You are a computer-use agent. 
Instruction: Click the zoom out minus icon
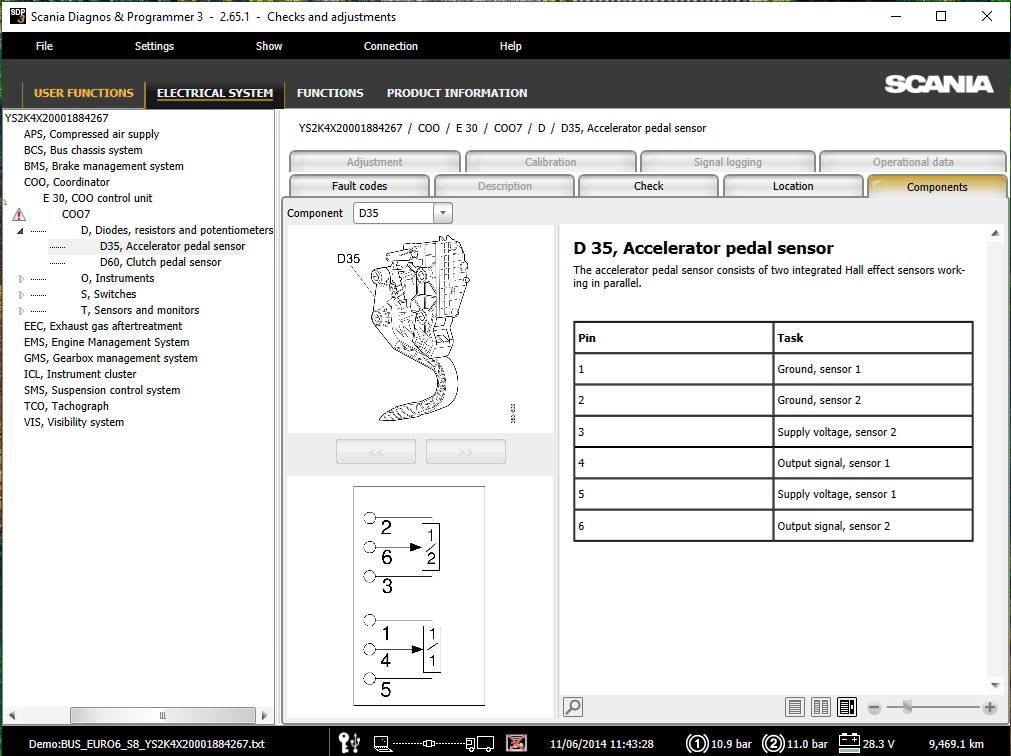(x=874, y=708)
